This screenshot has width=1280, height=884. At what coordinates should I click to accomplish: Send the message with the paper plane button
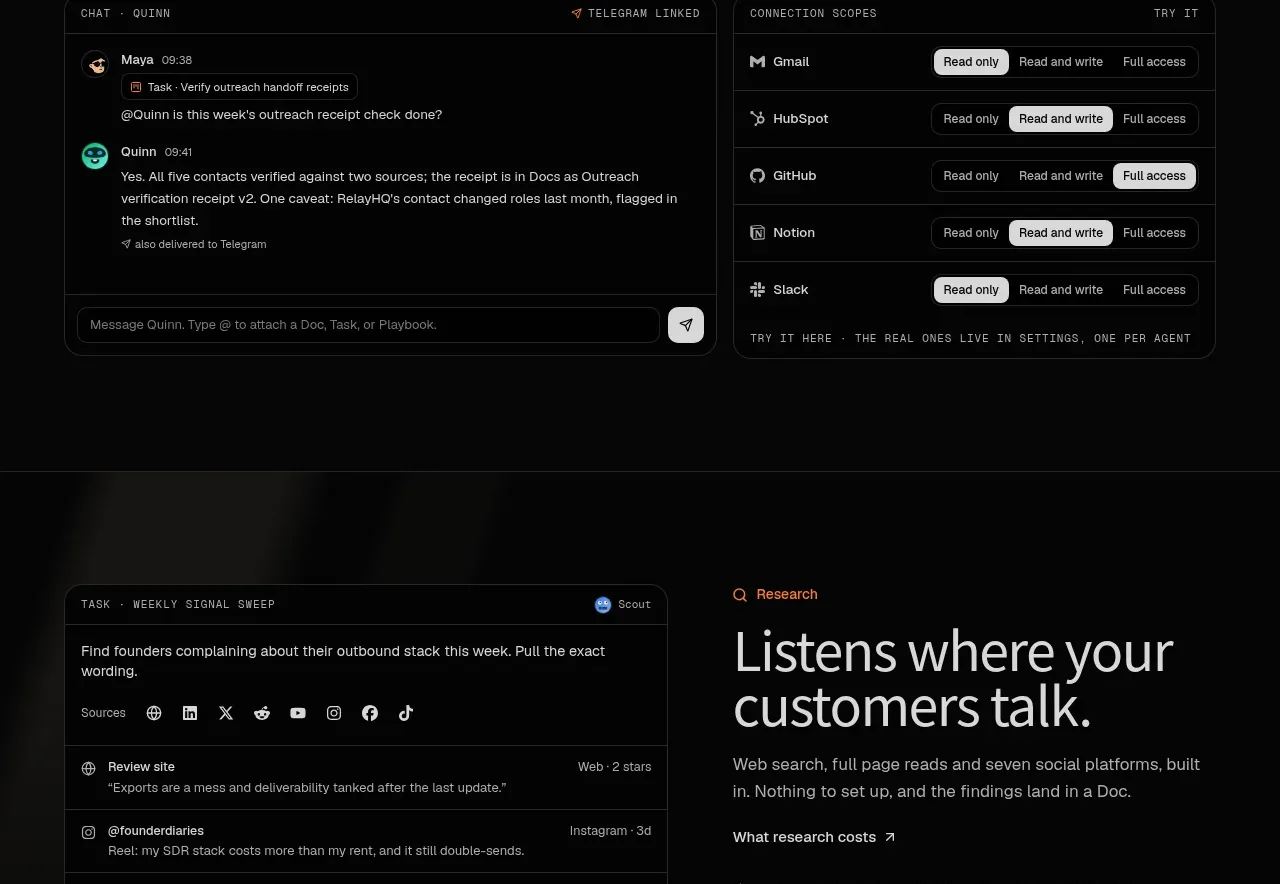(x=686, y=325)
